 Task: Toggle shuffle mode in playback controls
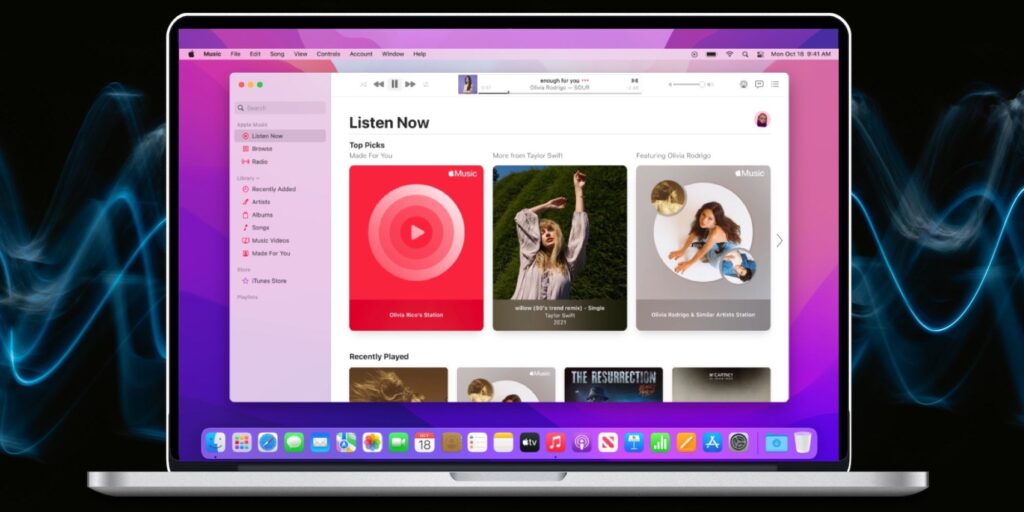pyautogui.click(x=363, y=84)
